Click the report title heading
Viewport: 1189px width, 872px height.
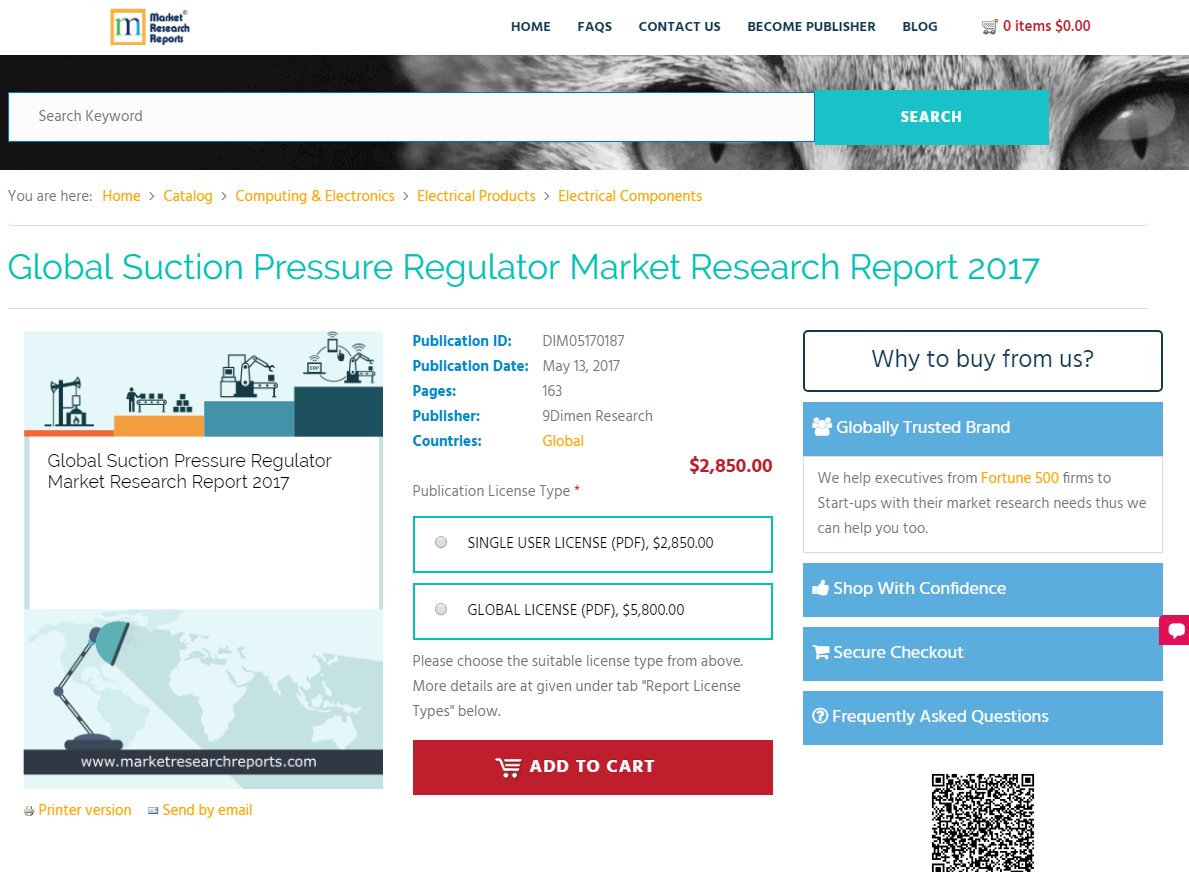pyautogui.click(x=523, y=268)
